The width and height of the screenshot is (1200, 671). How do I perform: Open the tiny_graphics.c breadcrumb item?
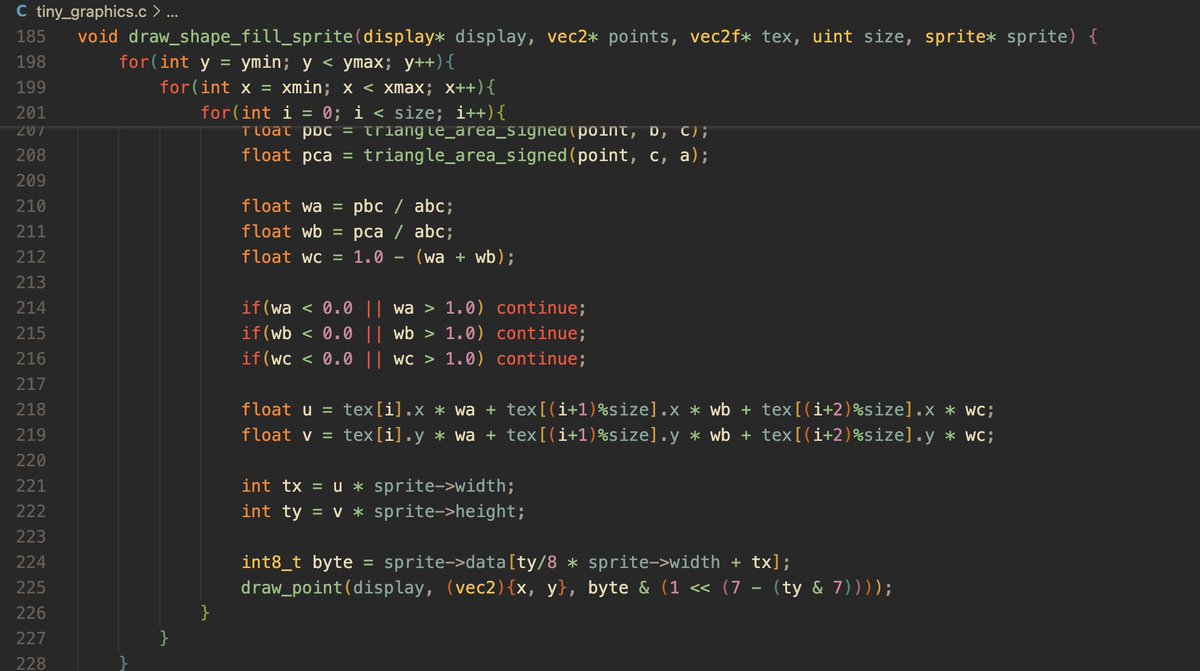(x=91, y=13)
